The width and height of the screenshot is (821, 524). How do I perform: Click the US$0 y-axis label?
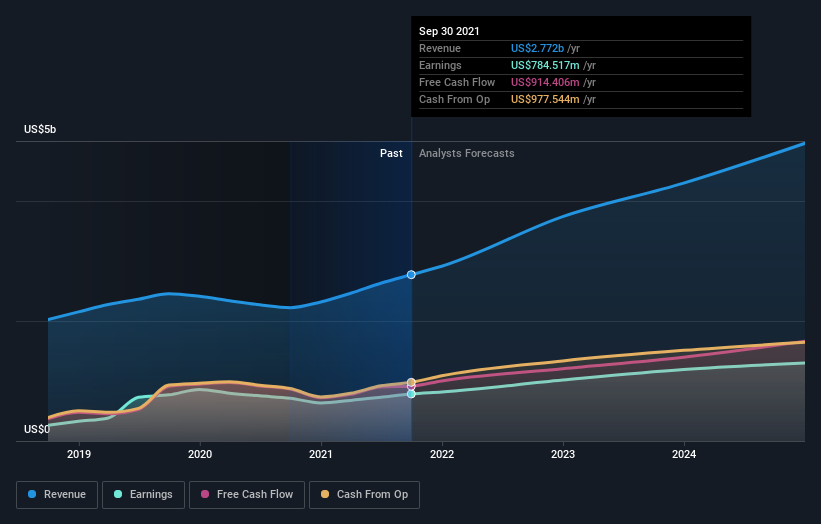[x=37, y=429]
